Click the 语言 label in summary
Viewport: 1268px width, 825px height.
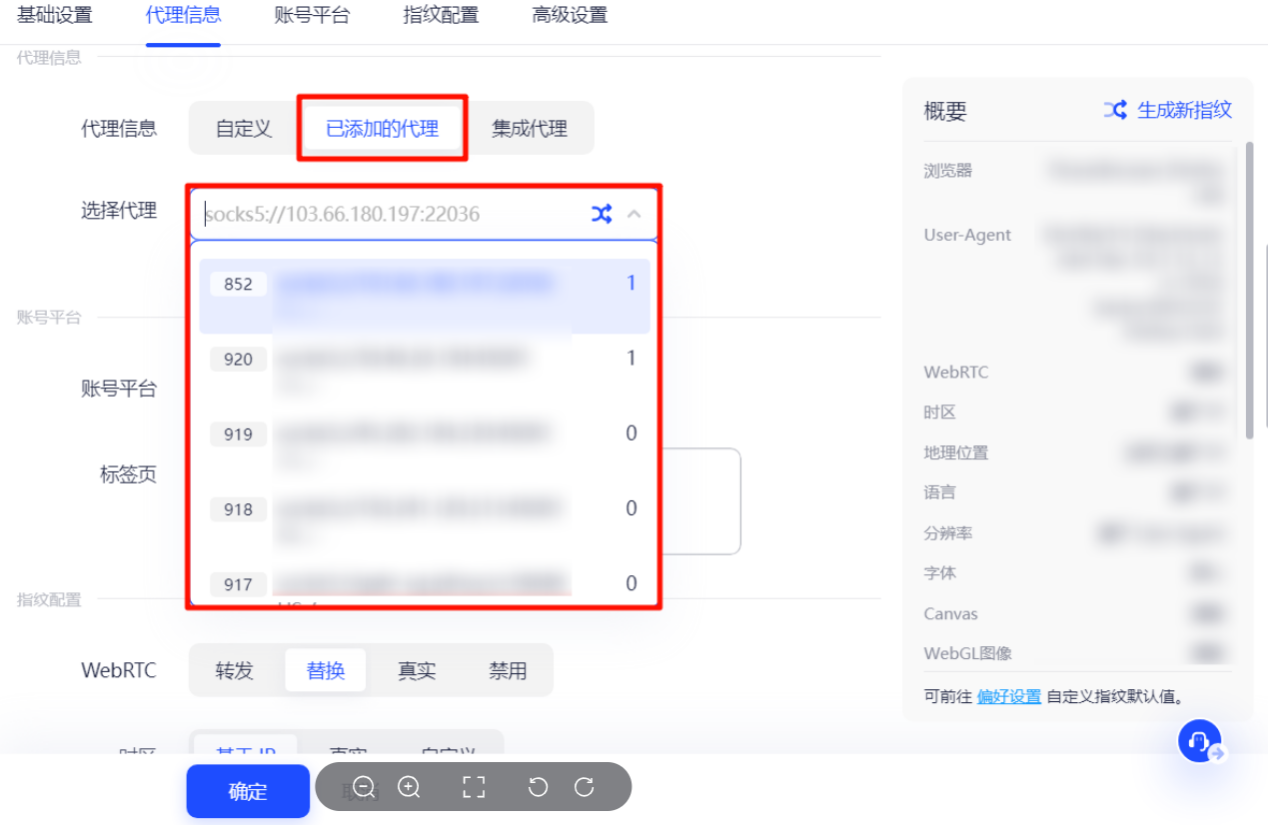coord(940,493)
